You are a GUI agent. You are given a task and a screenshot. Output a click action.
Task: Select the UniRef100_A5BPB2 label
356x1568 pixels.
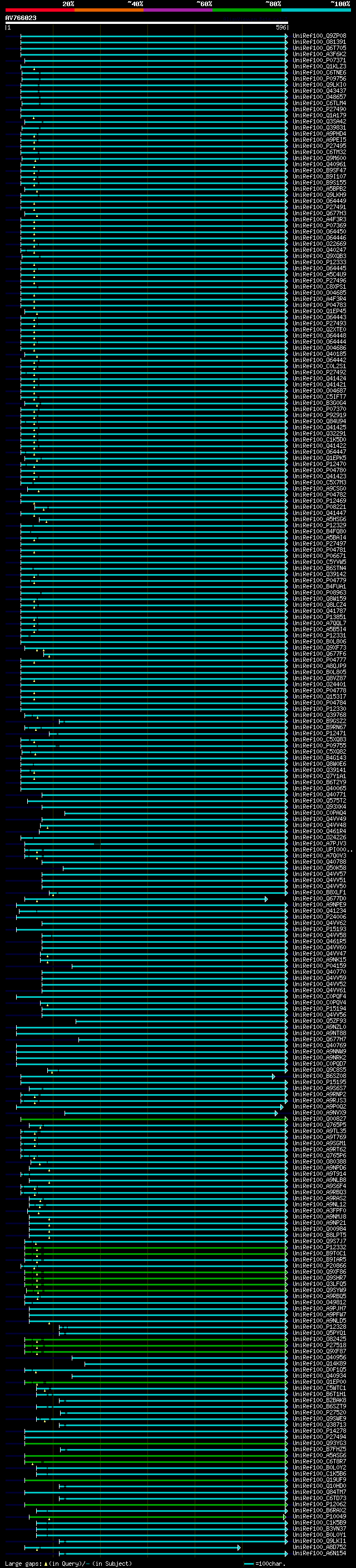[x=319, y=189]
